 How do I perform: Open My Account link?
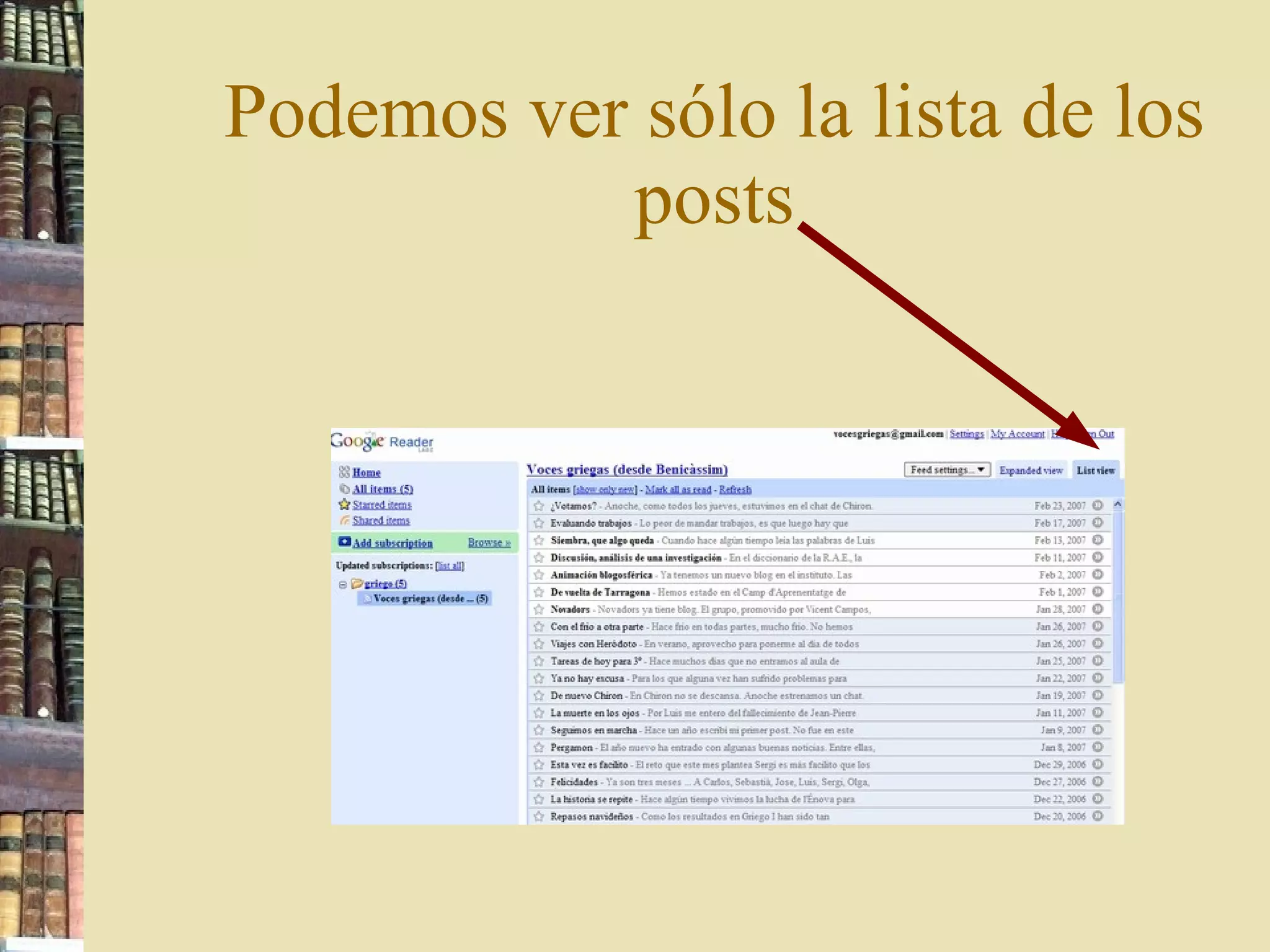1018,433
